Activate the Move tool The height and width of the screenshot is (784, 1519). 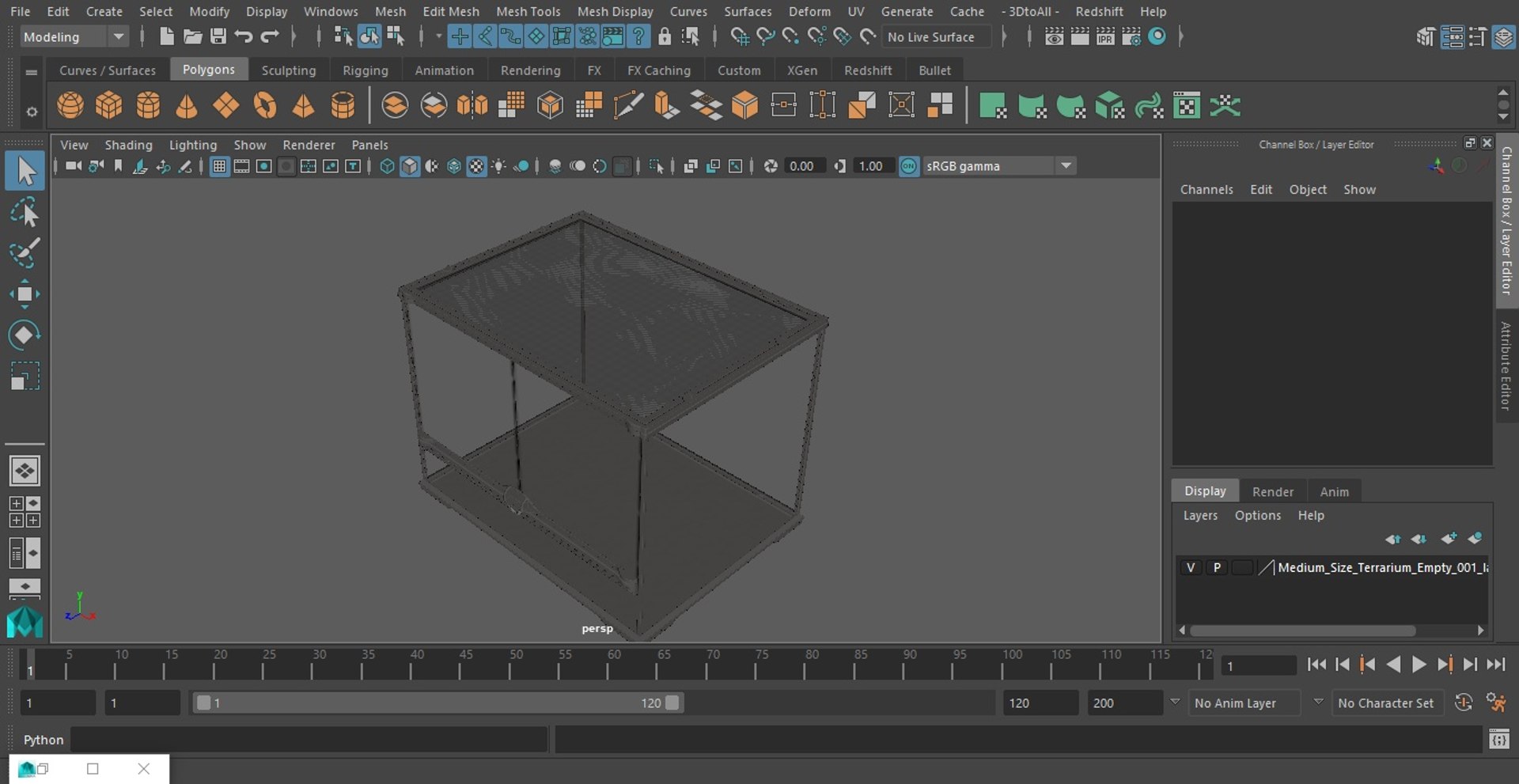coord(25,294)
